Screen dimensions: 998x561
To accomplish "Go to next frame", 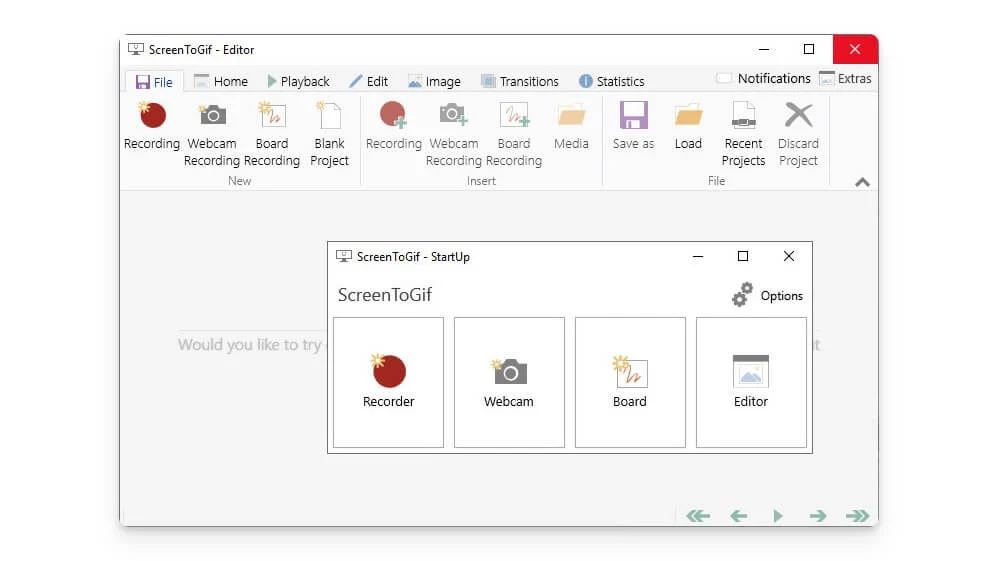I will (x=818, y=516).
